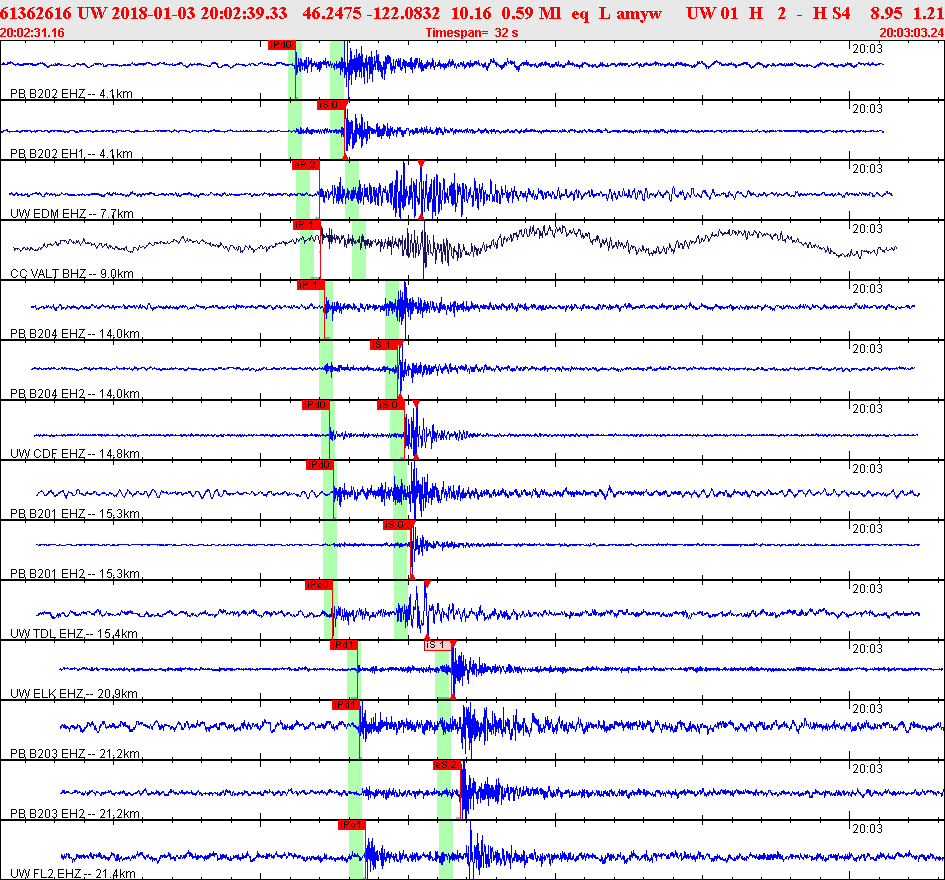
Task: Click the event ID 61362616 in header
Action: pyautogui.click(x=36, y=13)
